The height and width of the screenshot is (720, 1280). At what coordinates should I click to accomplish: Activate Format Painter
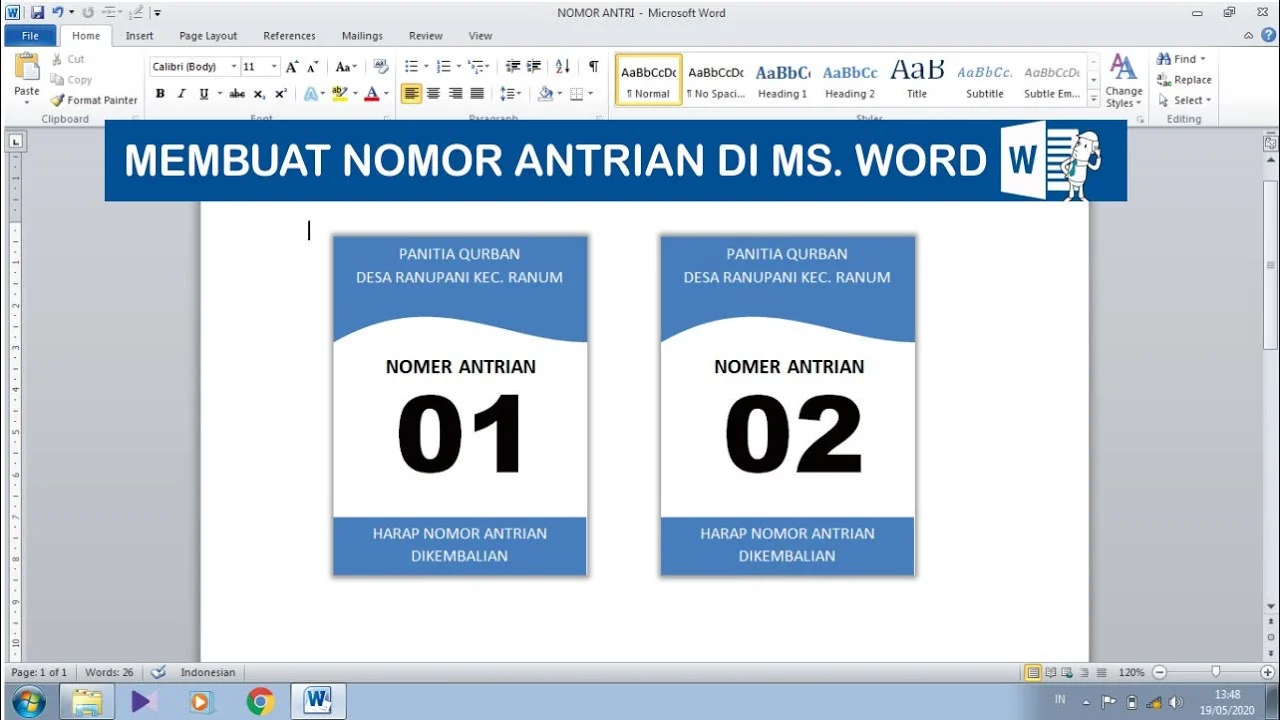click(x=94, y=100)
